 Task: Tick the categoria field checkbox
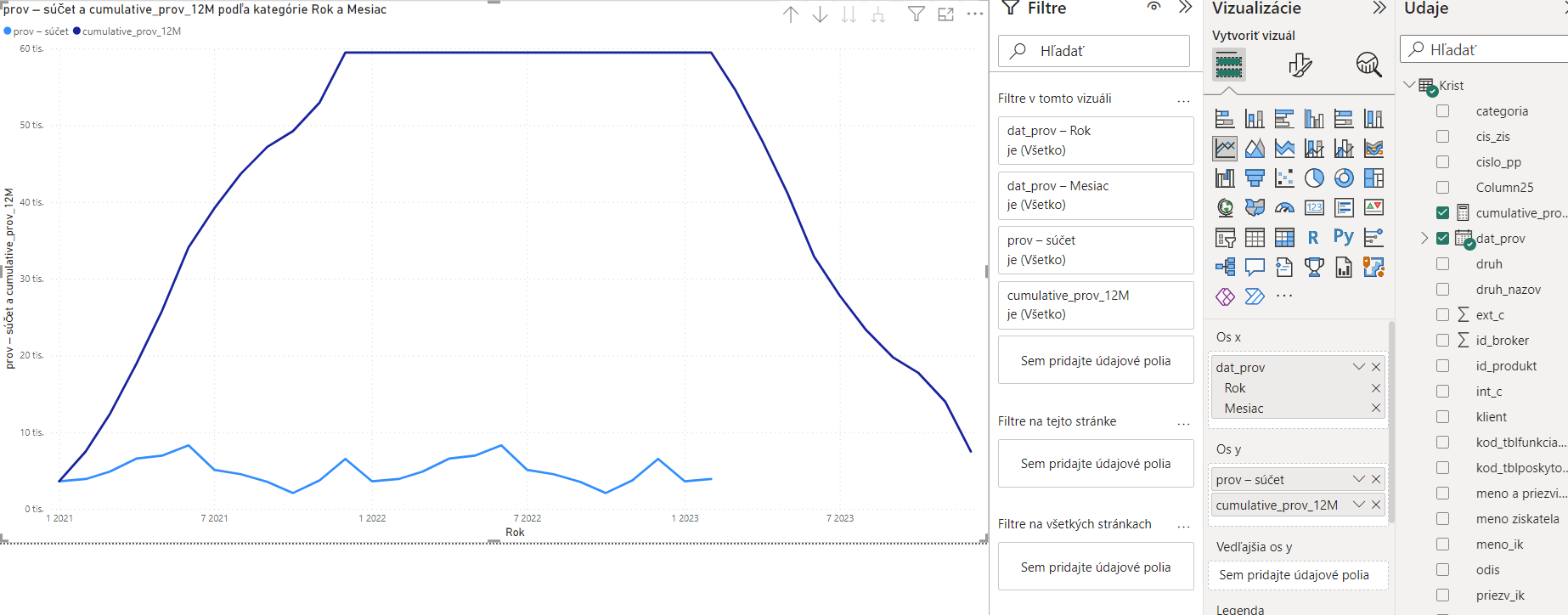1442,111
